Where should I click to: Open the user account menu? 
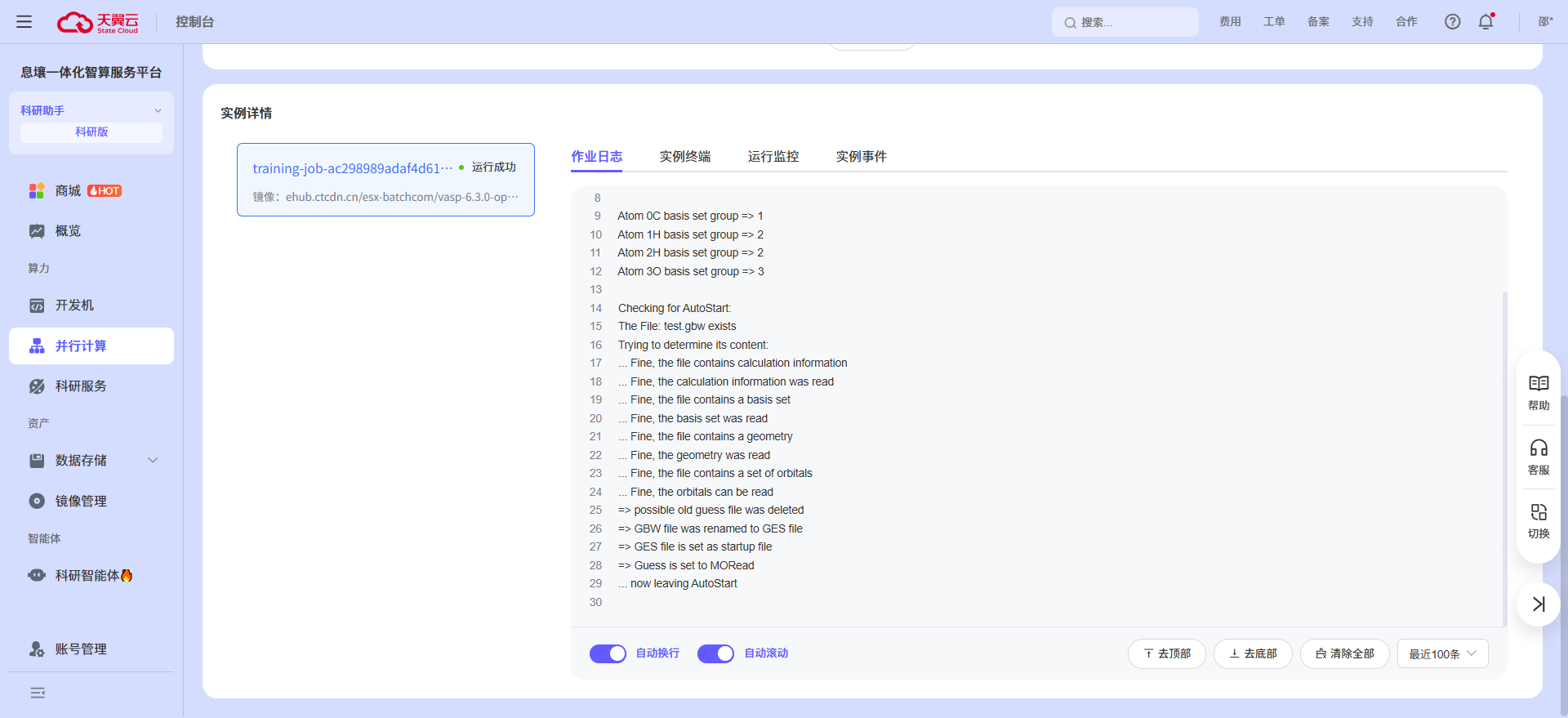click(1545, 22)
